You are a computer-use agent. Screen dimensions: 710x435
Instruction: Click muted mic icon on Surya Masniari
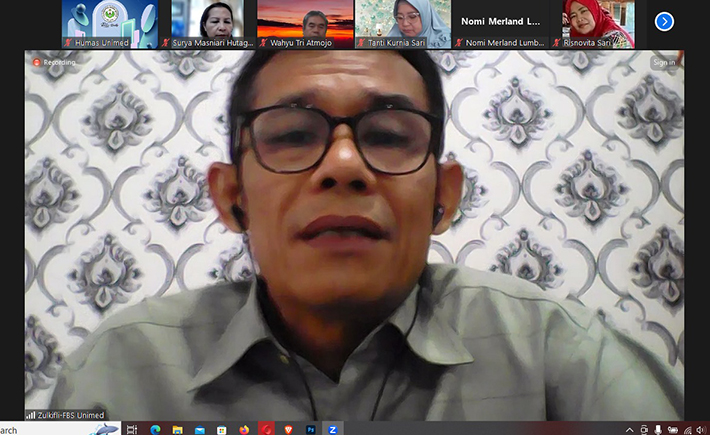[x=166, y=43]
